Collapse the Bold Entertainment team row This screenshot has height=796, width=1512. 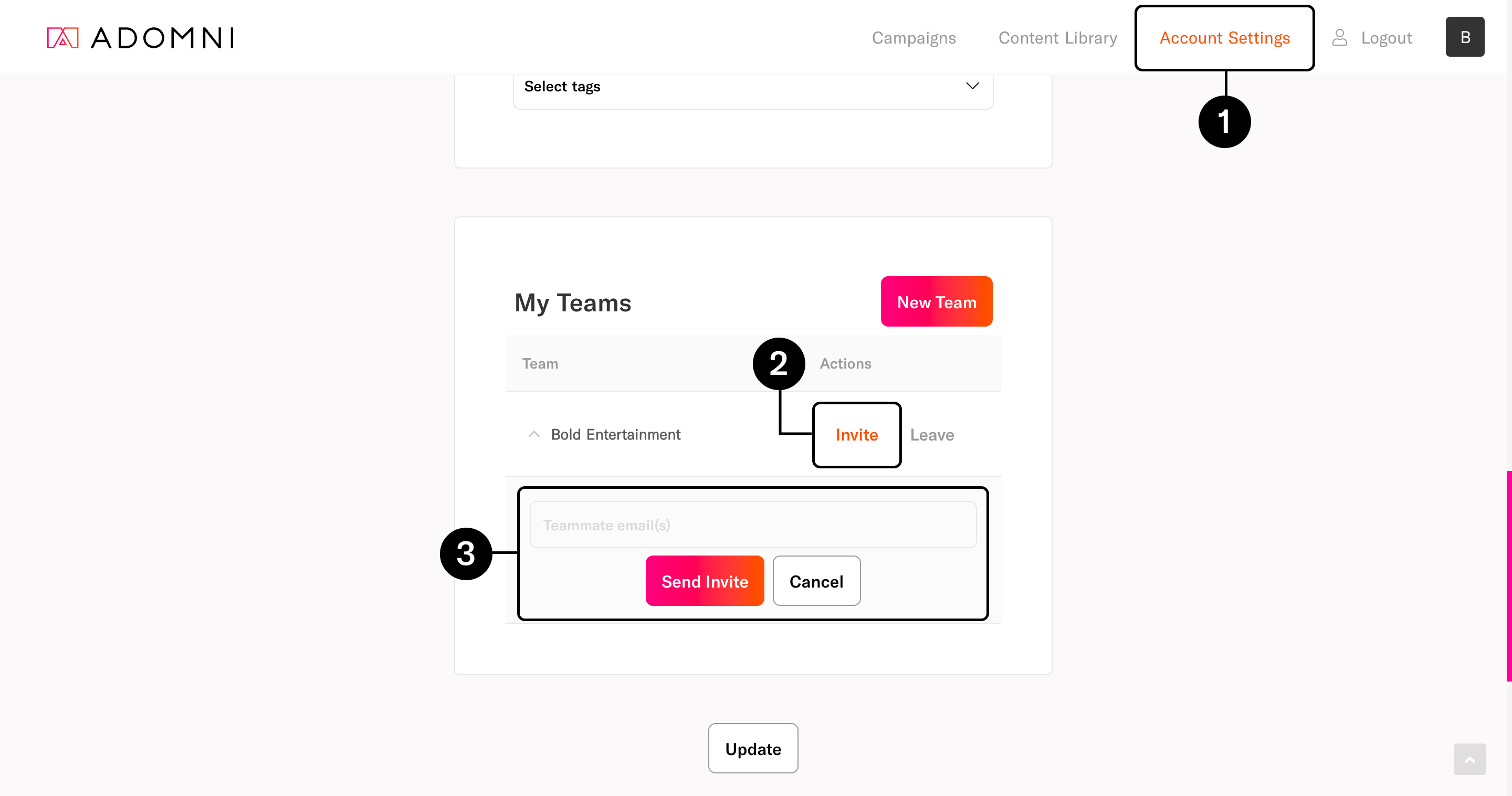click(x=533, y=434)
